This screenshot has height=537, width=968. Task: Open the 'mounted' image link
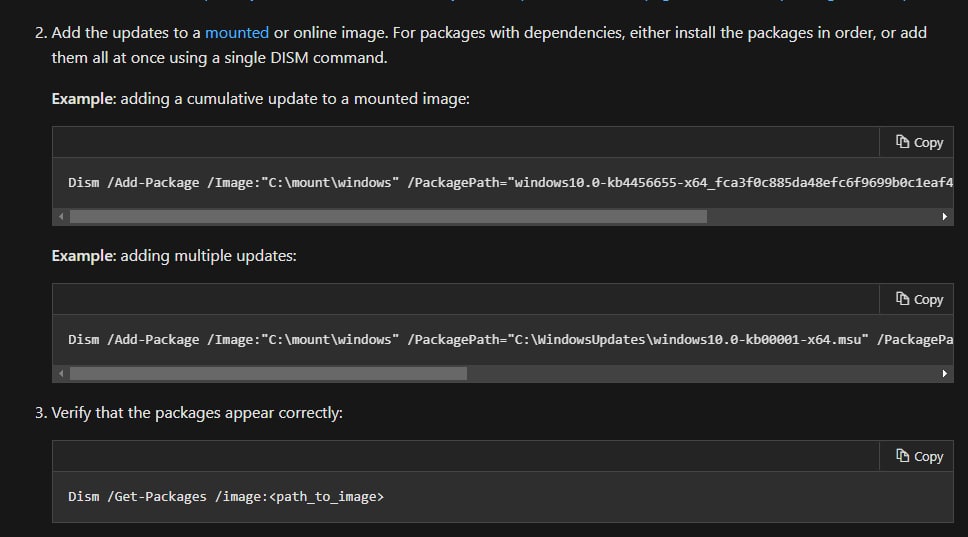237,33
